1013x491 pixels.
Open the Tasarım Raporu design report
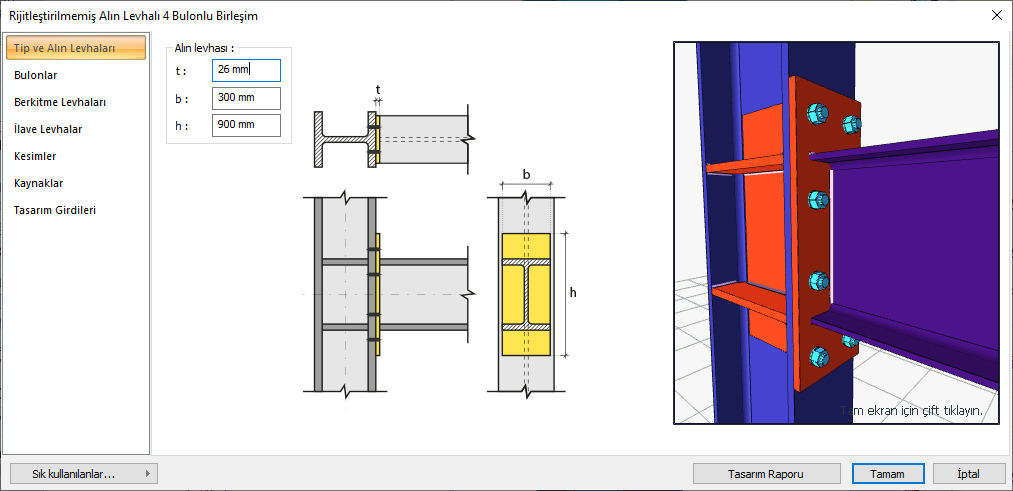pos(768,473)
